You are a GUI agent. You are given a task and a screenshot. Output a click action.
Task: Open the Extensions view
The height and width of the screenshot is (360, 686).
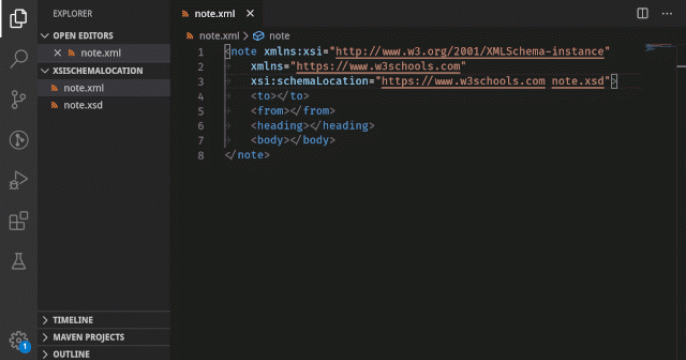[x=18, y=220]
